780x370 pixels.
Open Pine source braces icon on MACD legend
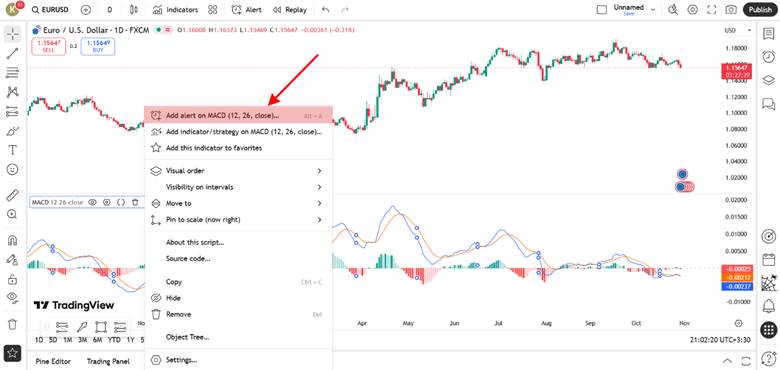[x=120, y=202]
